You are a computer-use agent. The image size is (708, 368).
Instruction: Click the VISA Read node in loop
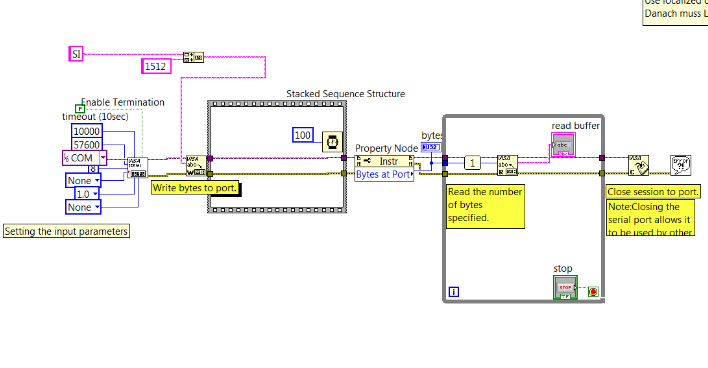[x=507, y=165]
